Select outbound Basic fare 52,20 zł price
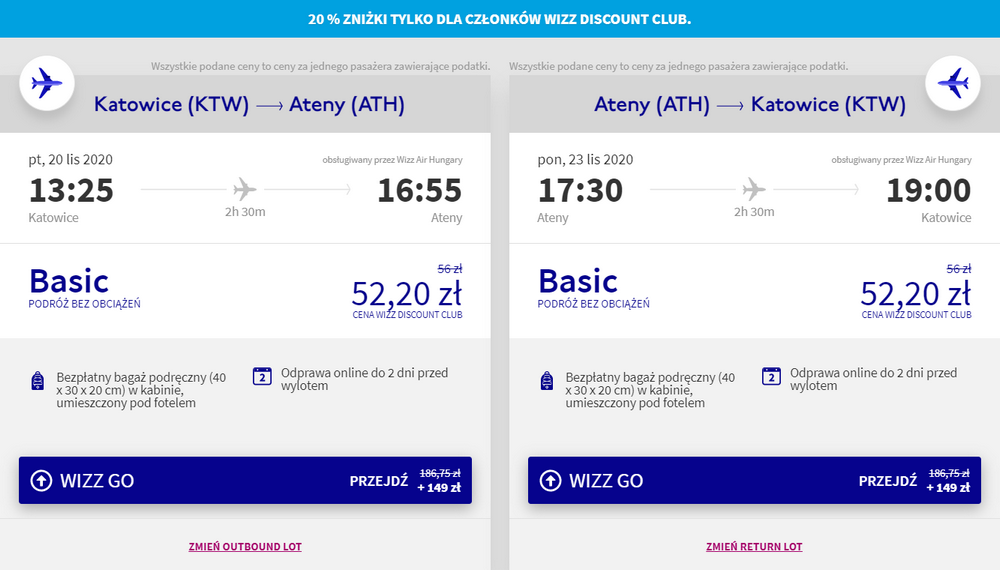 (x=407, y=294)
